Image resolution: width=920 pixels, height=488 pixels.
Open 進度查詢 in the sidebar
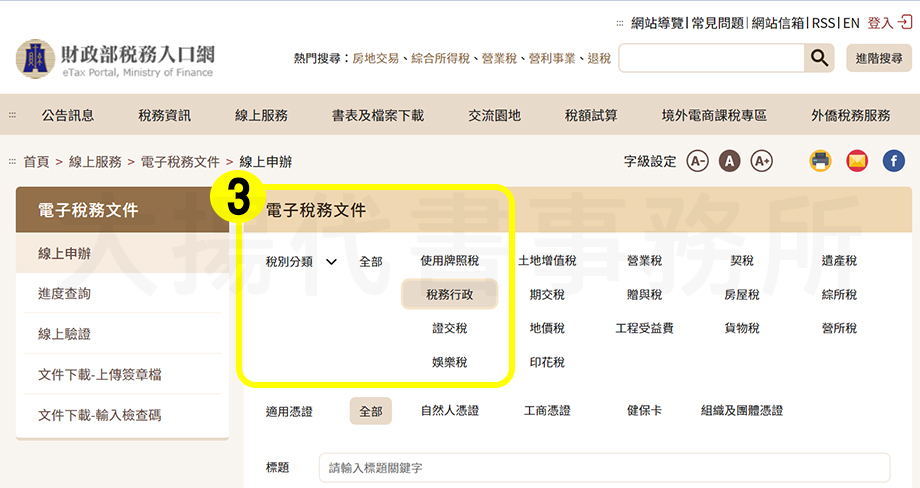click(x=64, y=294)
